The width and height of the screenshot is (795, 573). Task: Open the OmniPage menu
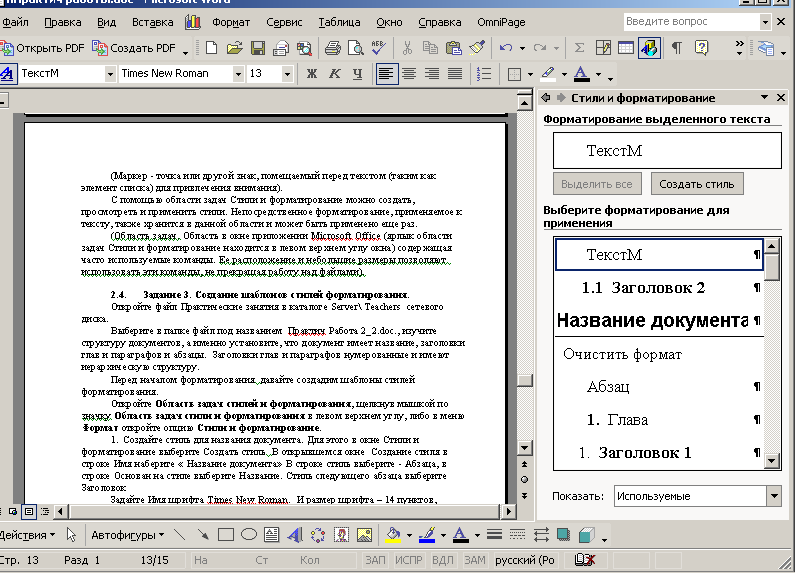[501, 22]
